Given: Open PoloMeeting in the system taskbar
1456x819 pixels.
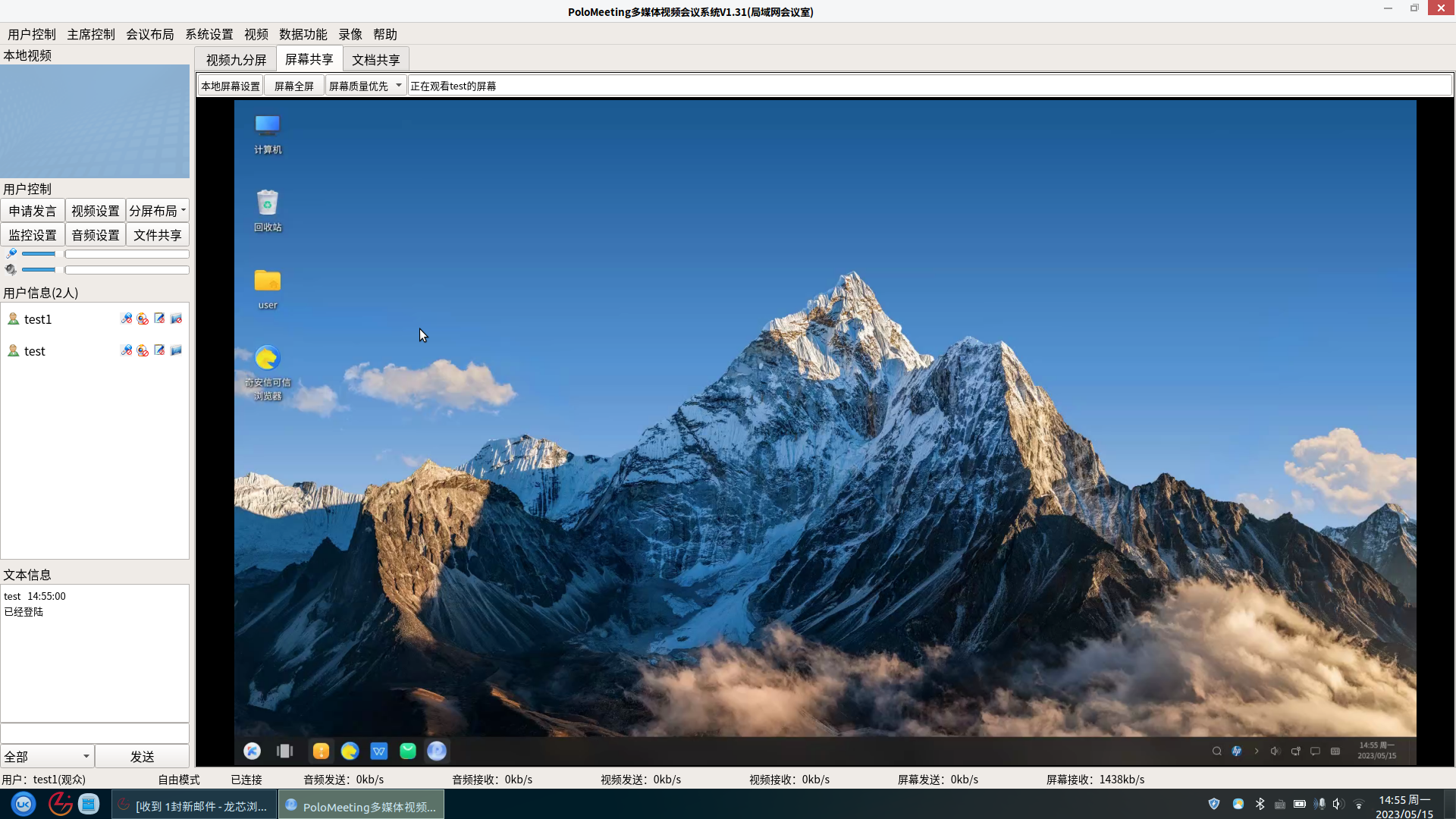Looking at the screenshot, I should [x=361, y=806].
